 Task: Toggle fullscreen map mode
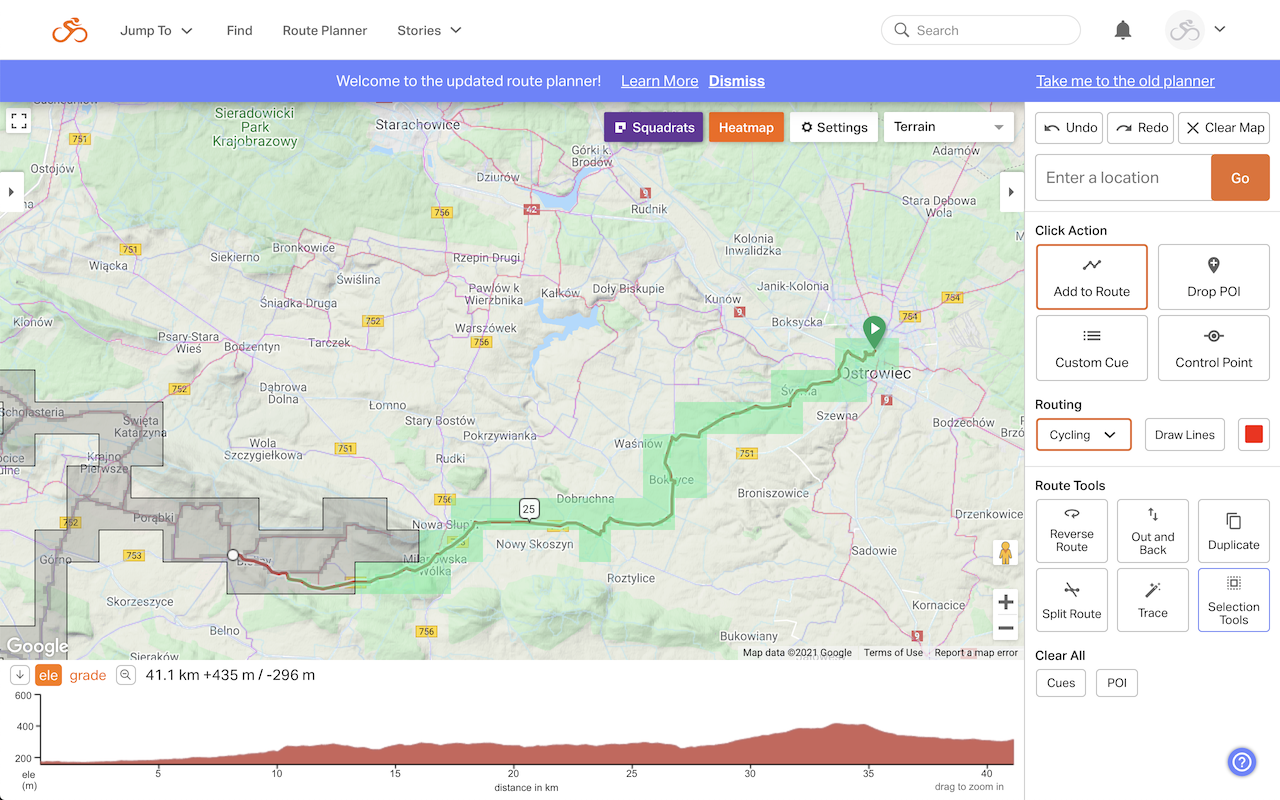[19, 121]
